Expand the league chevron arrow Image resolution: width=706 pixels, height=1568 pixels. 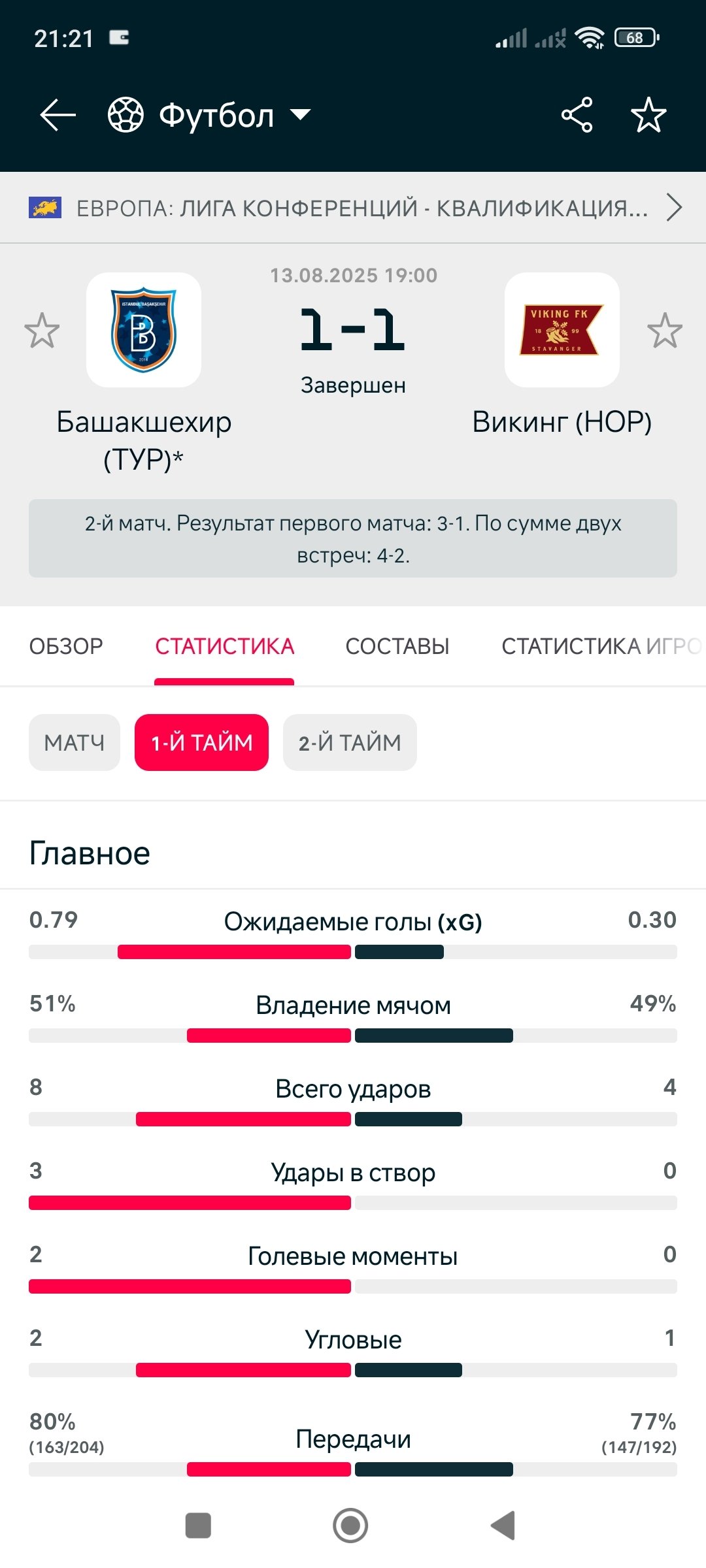[x=674, y=208]
